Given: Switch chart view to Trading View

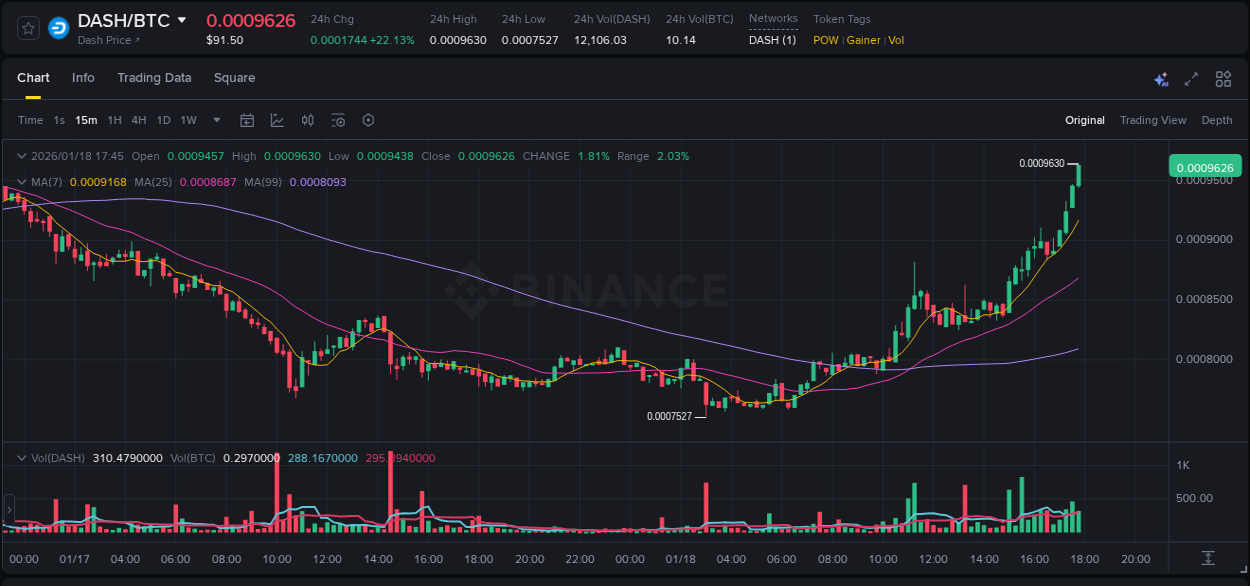Looking at the screenshot, I should (x=1153, y=120).
